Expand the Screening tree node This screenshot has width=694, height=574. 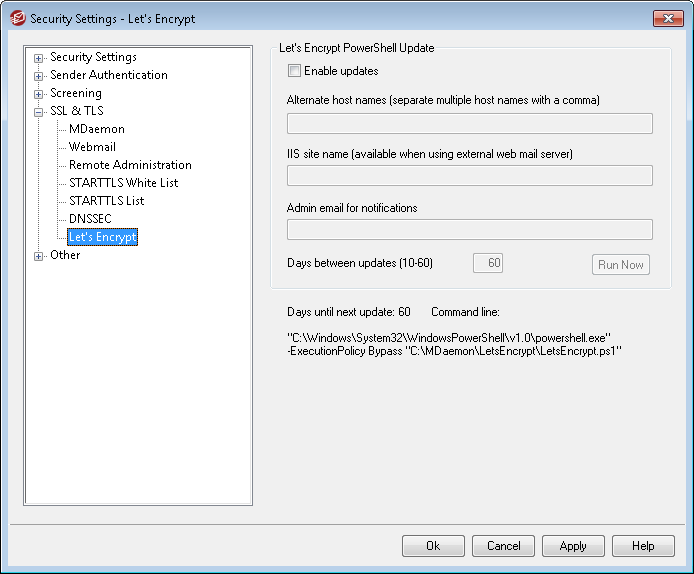pyautogui.click(x=39, y=94)
